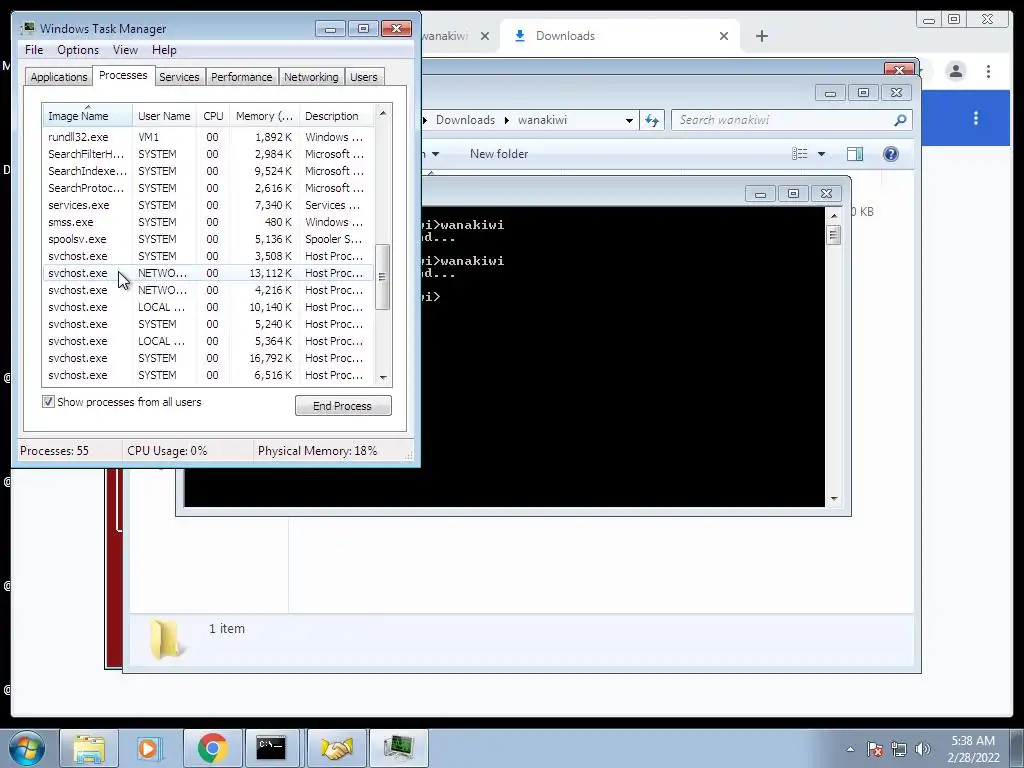This screenshot has height=768, width=1024.
Task: Open the Task Manager Help menu
Action: click(x=164, y=50)
